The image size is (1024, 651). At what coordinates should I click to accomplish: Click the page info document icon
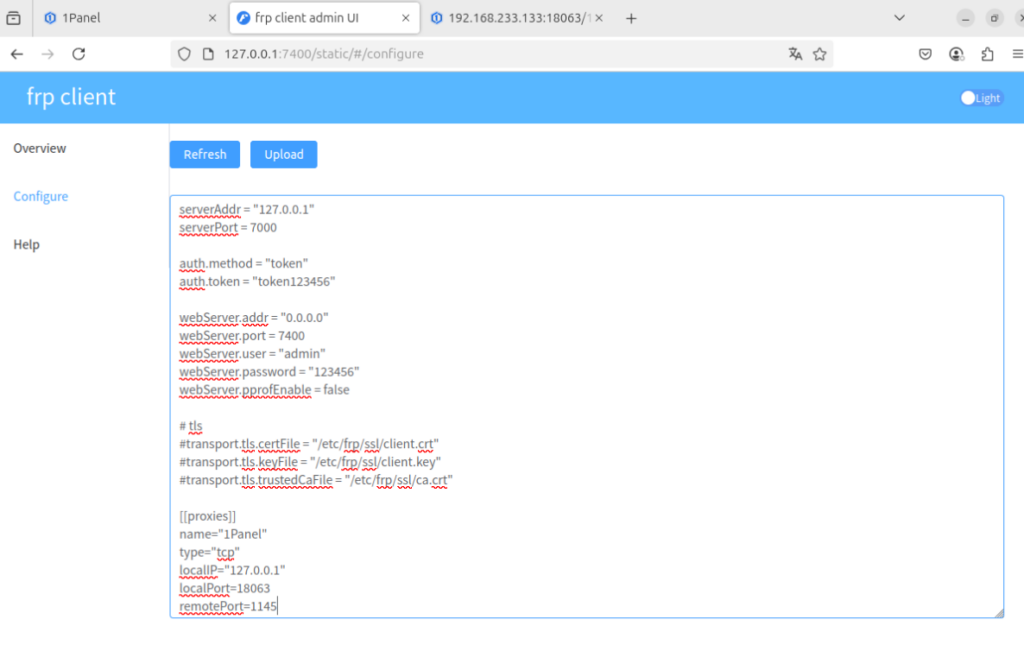[208, 54]
